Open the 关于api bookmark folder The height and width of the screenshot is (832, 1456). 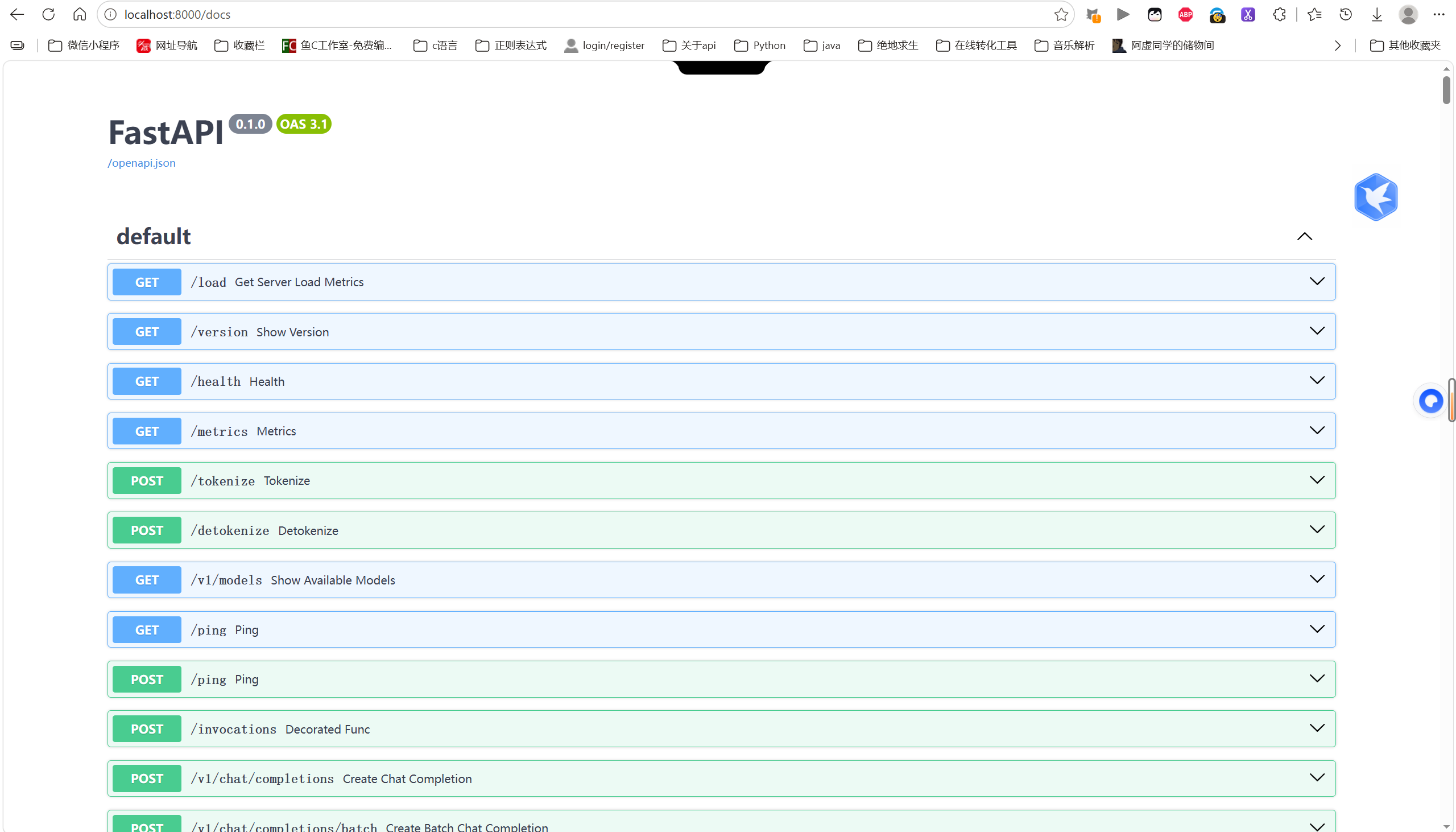click(x=689, y=45)
